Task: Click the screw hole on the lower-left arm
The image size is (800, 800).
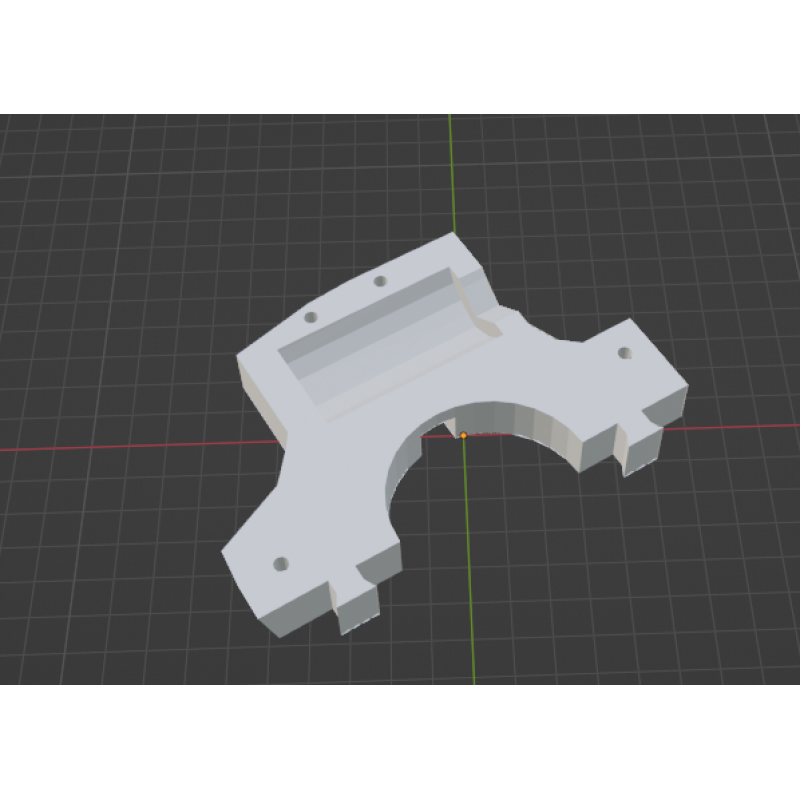Action: (x=280, y=564)
